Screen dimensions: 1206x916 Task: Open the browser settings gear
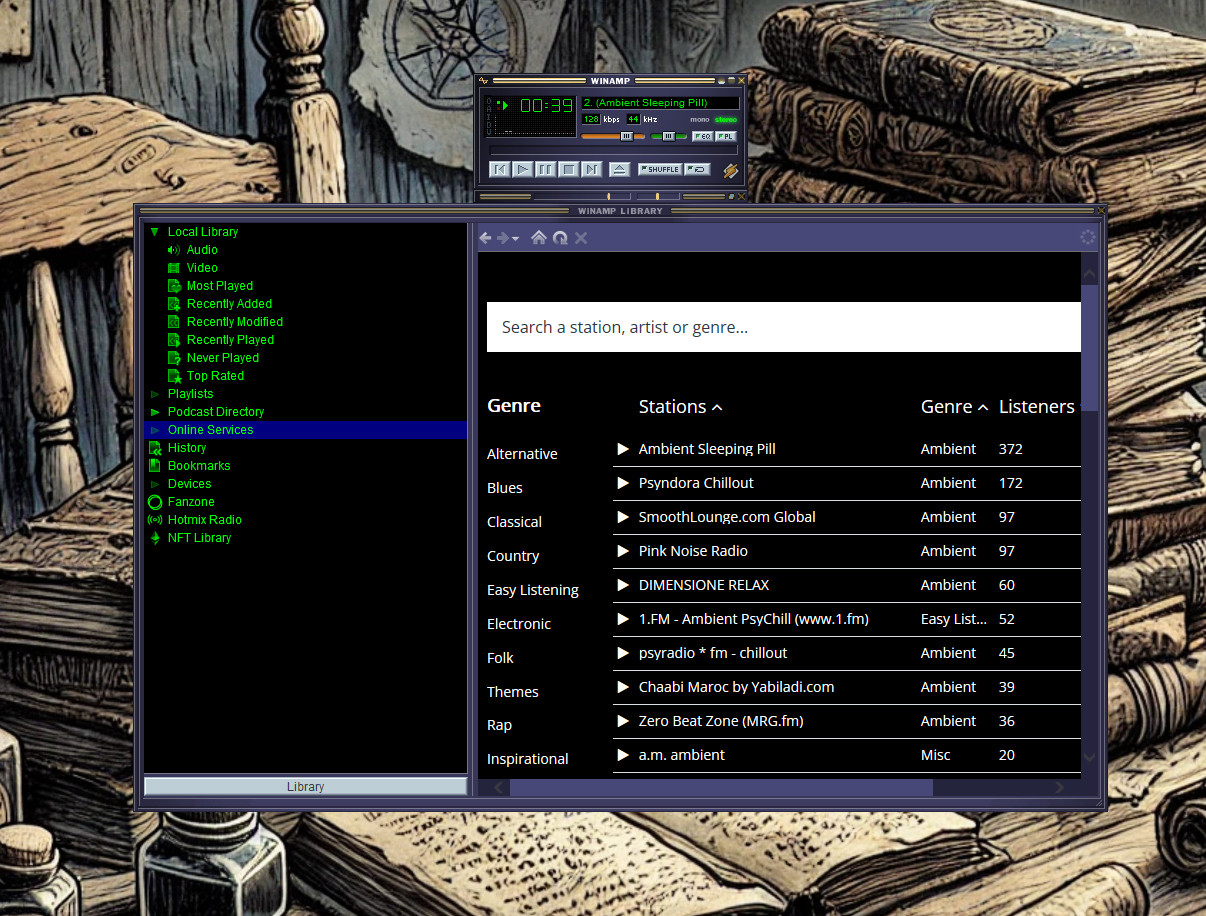1088,238
